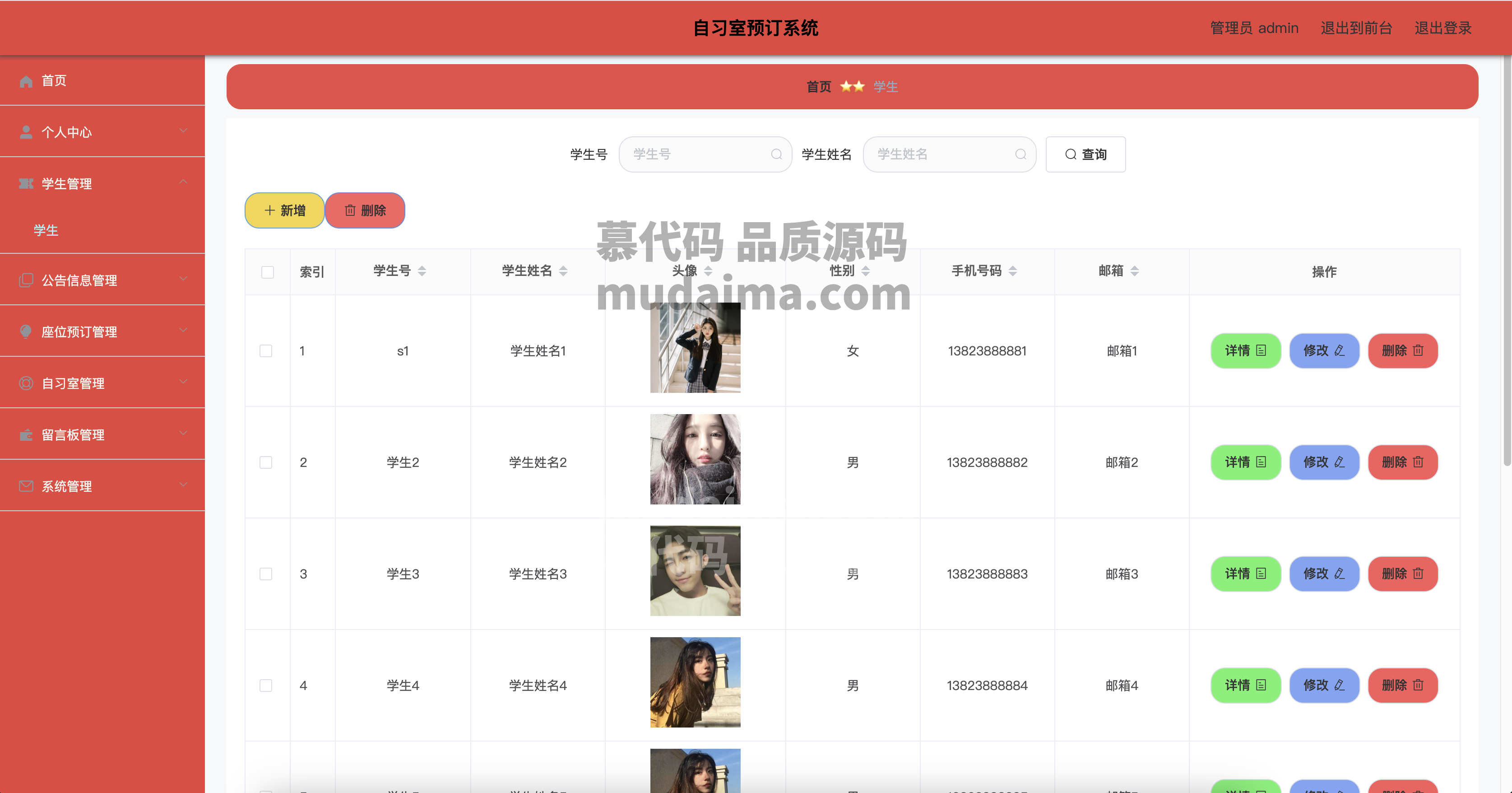Click 退出到前台 link in header
1512x793 pixels.
(1356, 28)
